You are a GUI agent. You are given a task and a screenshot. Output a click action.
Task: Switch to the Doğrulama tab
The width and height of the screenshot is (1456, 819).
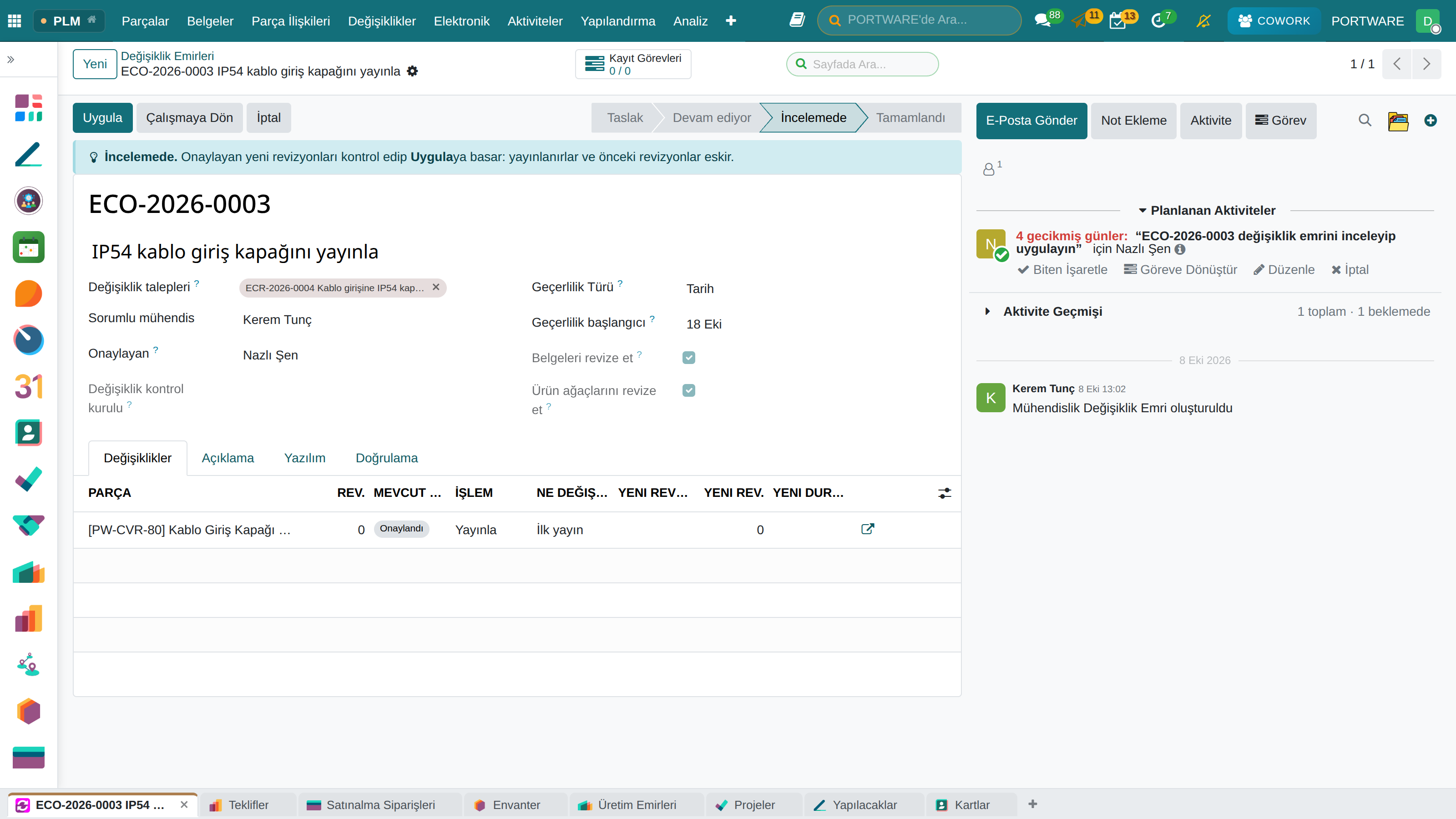pos(387,458)
